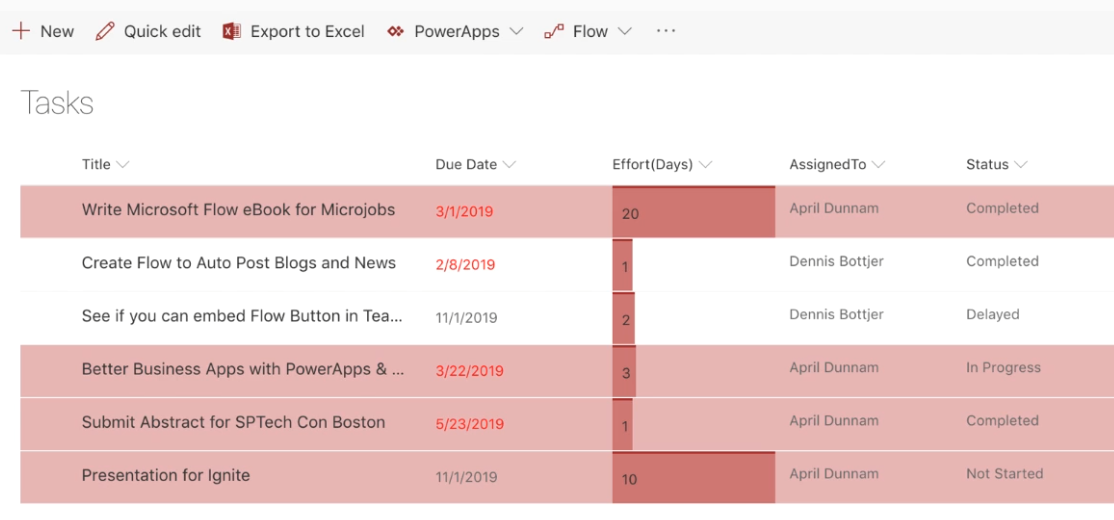This screenshot has height=520, width=1114.
Task: Click Completed status in the eBook row
Action: tap(1002, 208)
